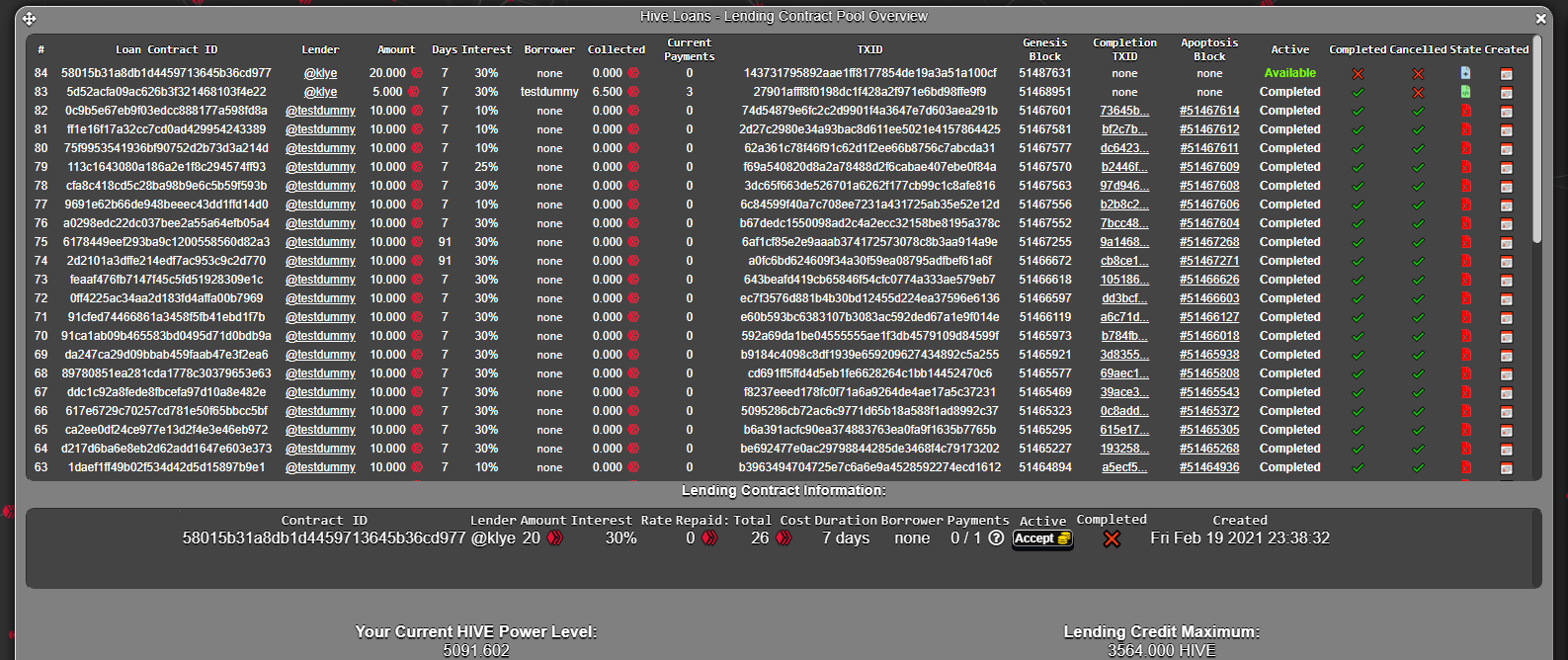Image resolution: width=1568 pixels, height=660 pixels.
Task: Click the Hive logo beside collected 6.500
Action: pyautogui.click(x=633, y=92)
